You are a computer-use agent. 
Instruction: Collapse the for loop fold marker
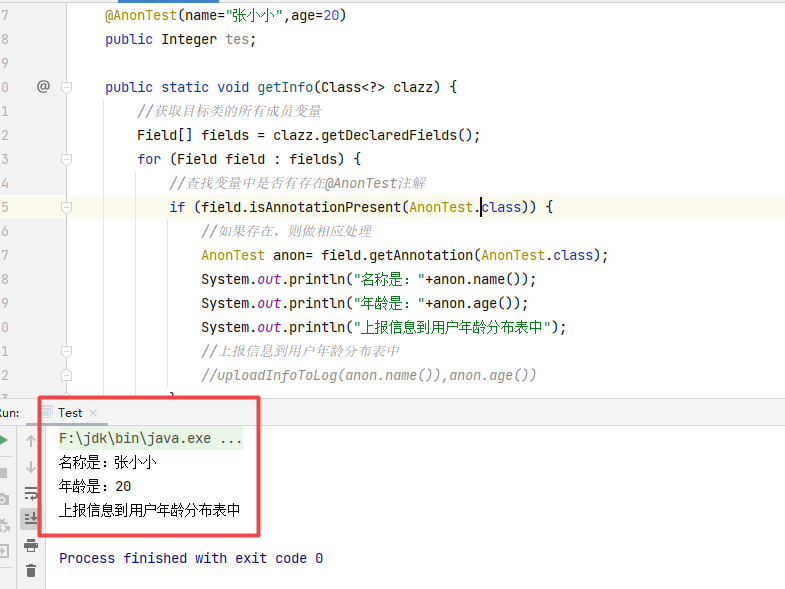(x=66, y=160)
